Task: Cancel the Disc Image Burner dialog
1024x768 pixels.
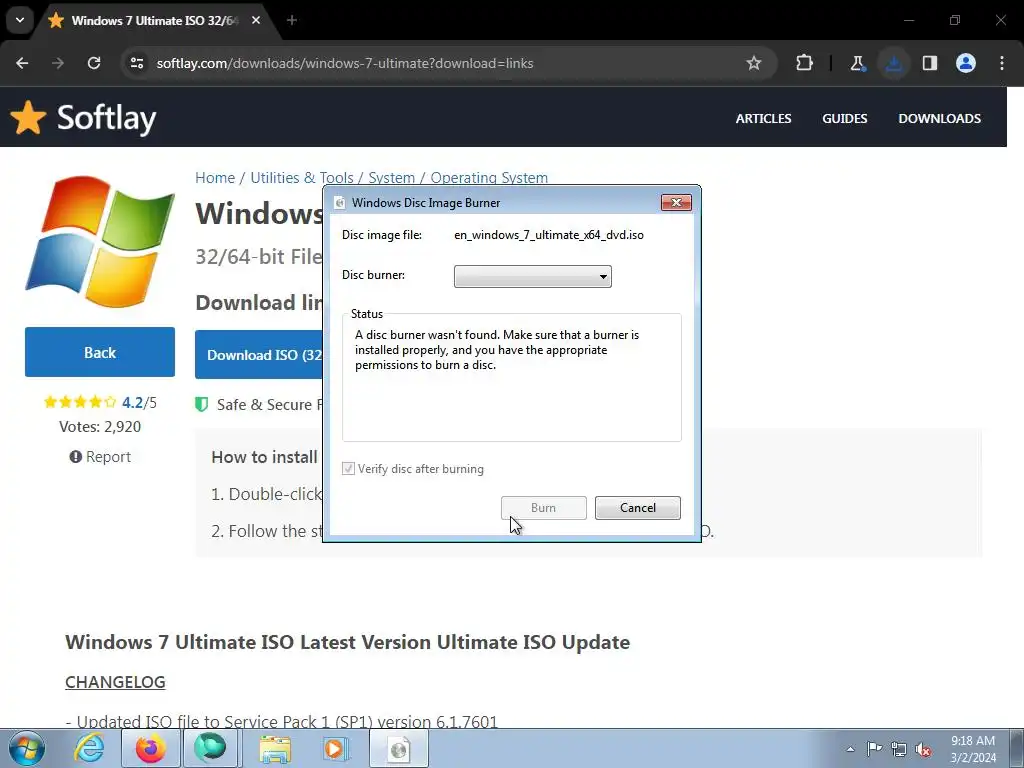Action: pos(637,507)
